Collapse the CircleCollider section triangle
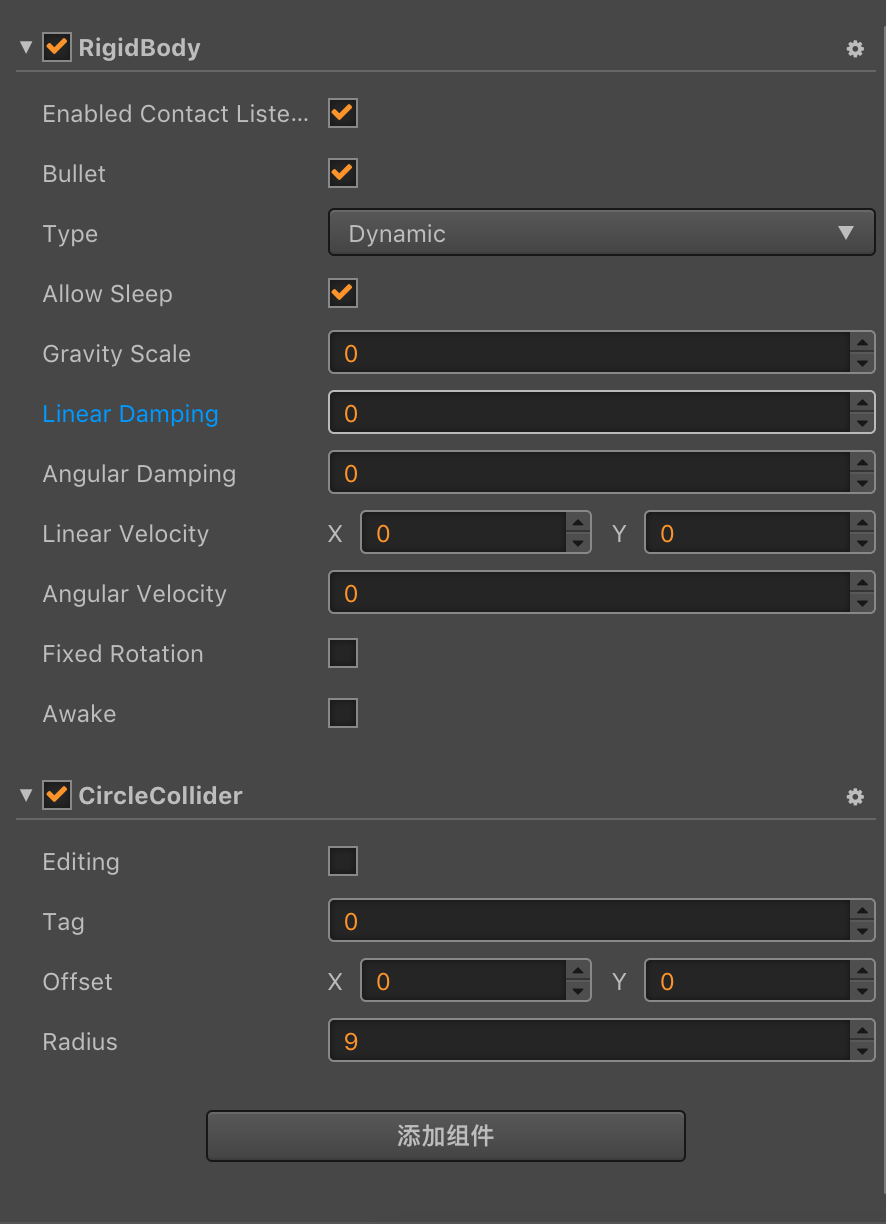Viewport: 886px width, 1224px height. pos(26,795)
